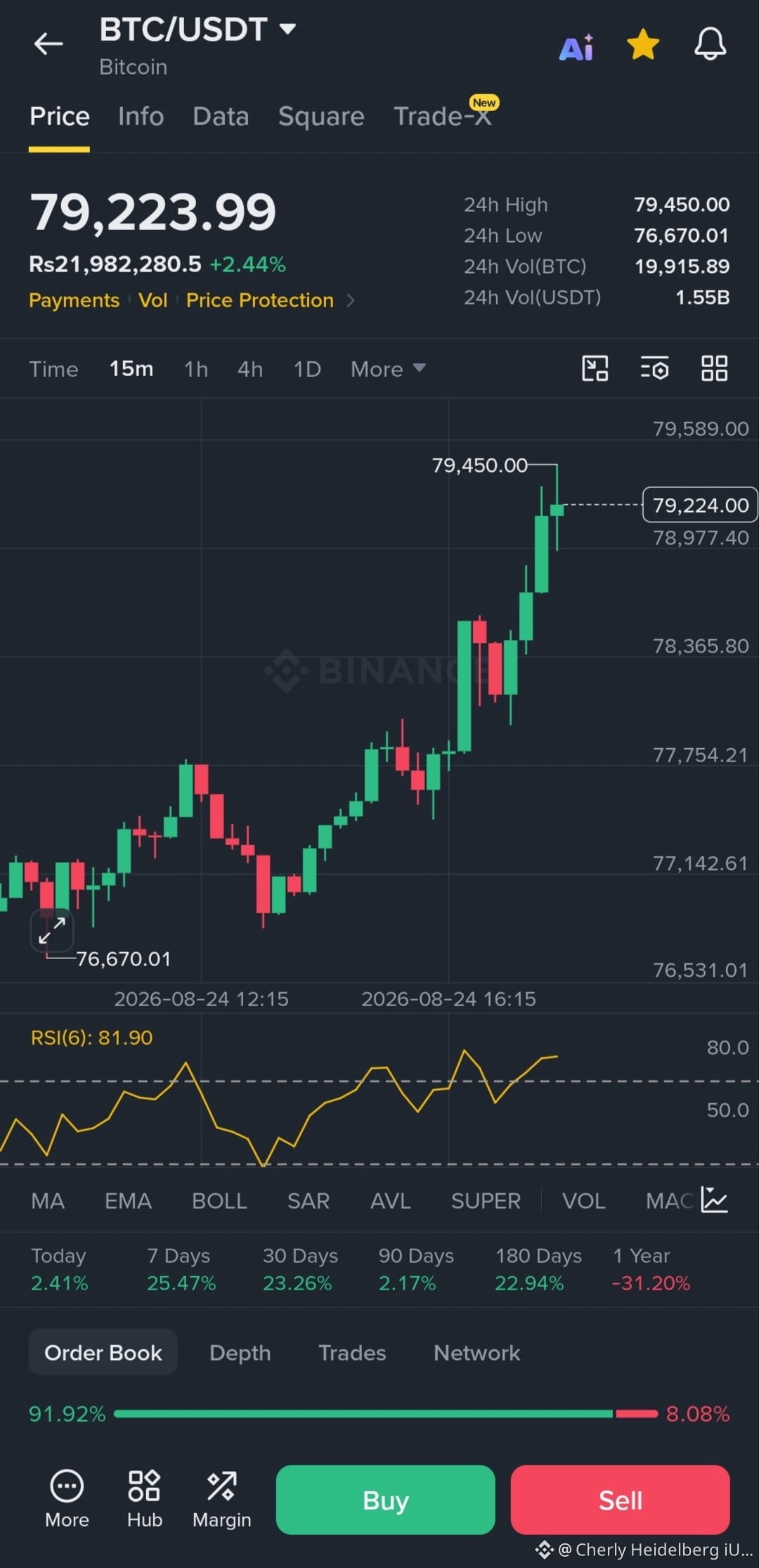
Task: Toggle the favorite star icon
Action: click(x=642, y=44)
